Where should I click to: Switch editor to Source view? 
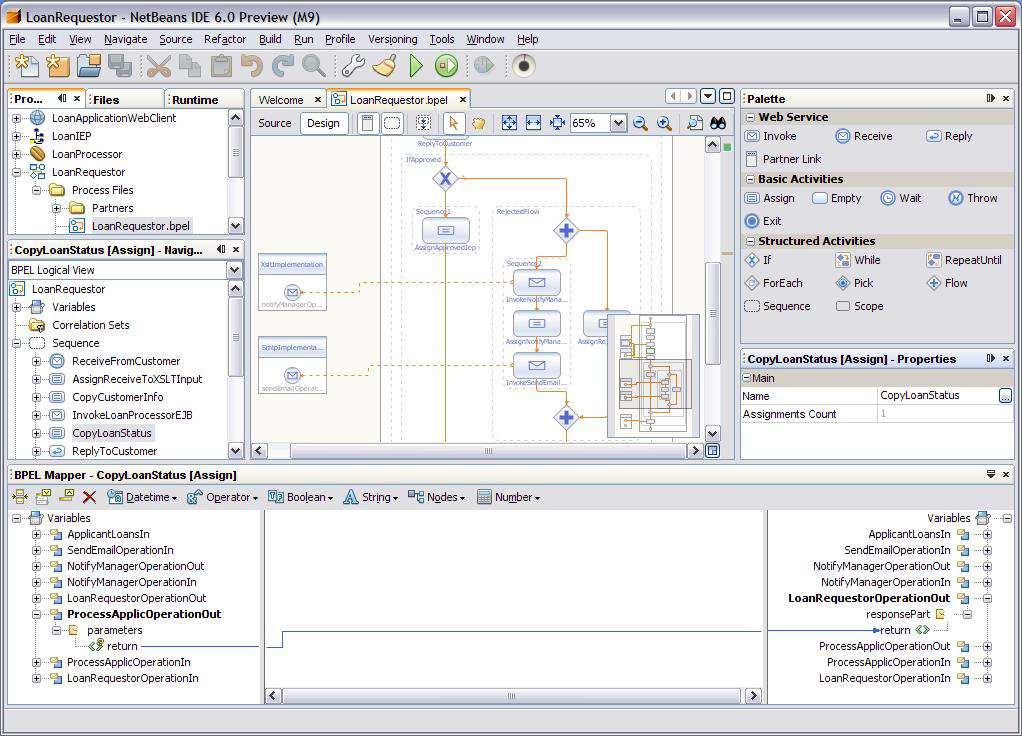coord(274,123)
